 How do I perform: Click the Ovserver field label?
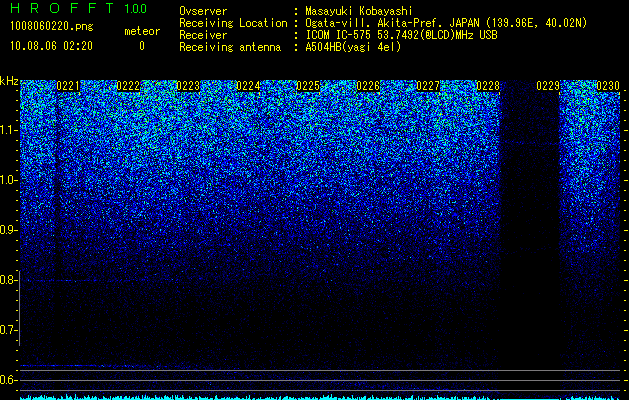click(203, 11)
